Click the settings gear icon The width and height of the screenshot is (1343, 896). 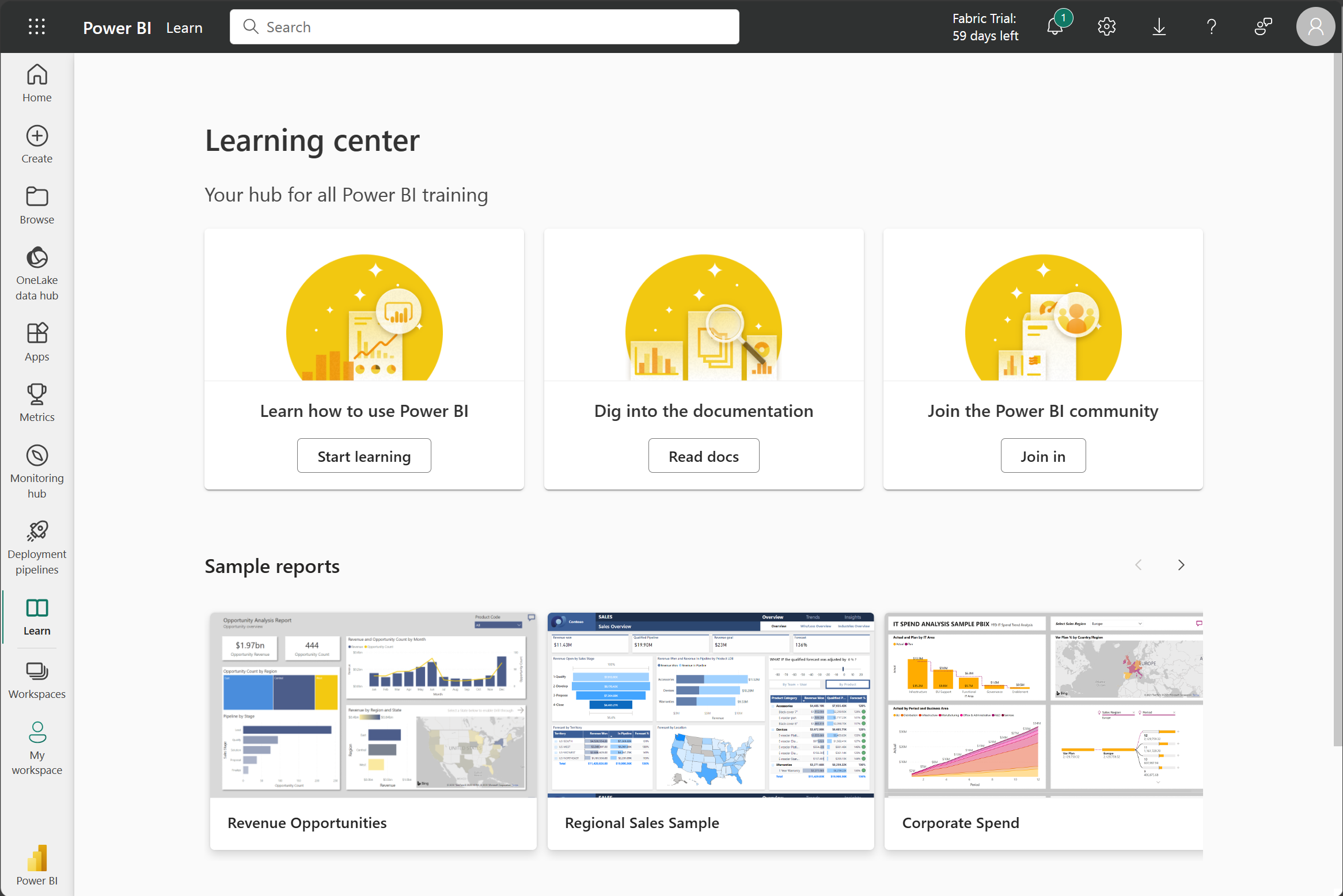pos(1107,27)
